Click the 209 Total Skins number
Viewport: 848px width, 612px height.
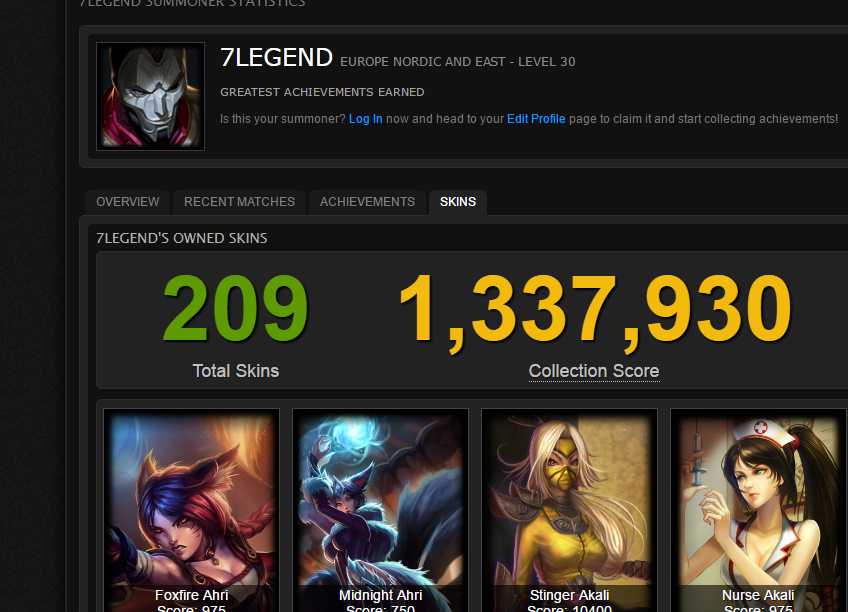coord(235,309)
